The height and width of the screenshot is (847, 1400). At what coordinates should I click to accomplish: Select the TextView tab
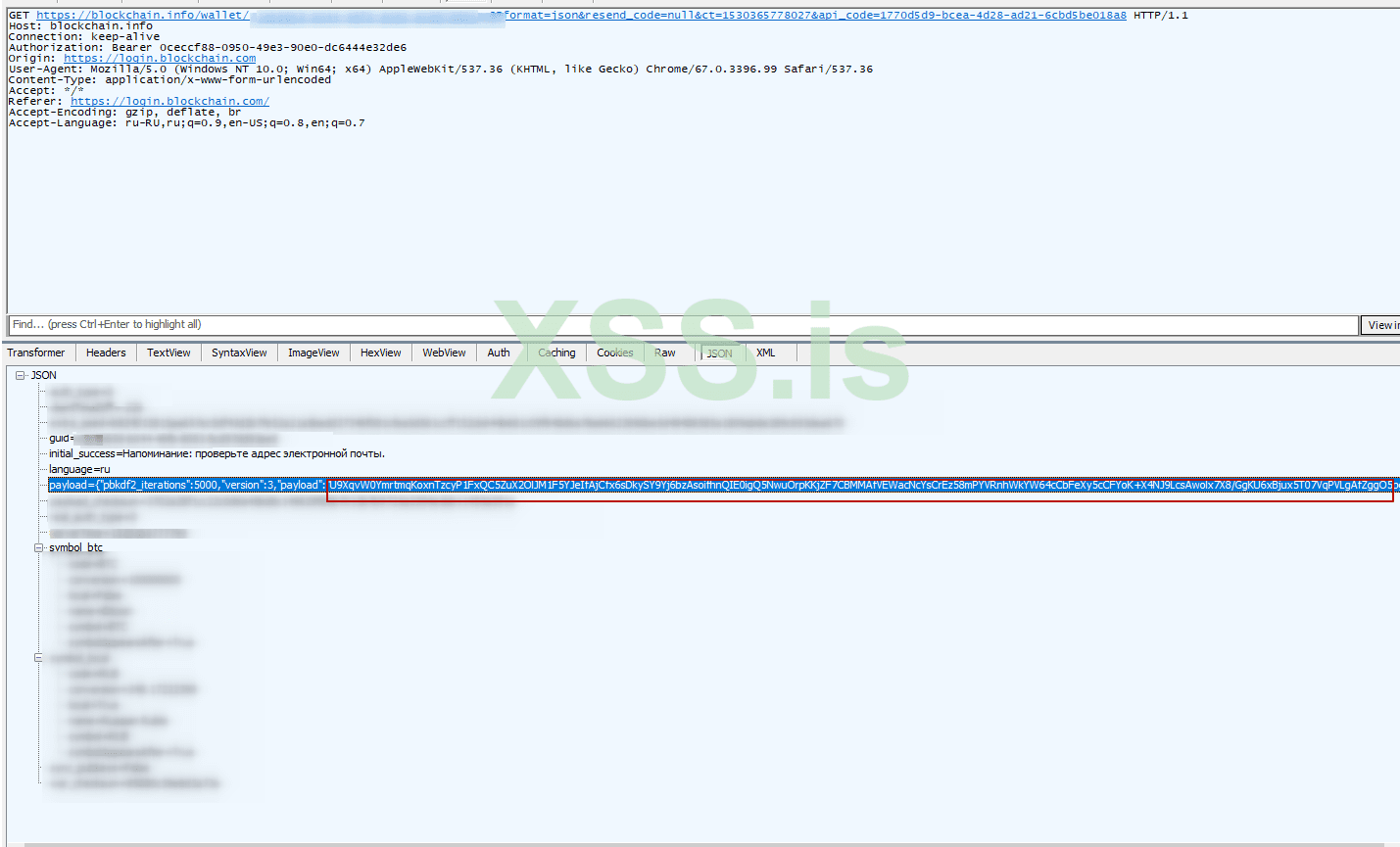[169, 353]
